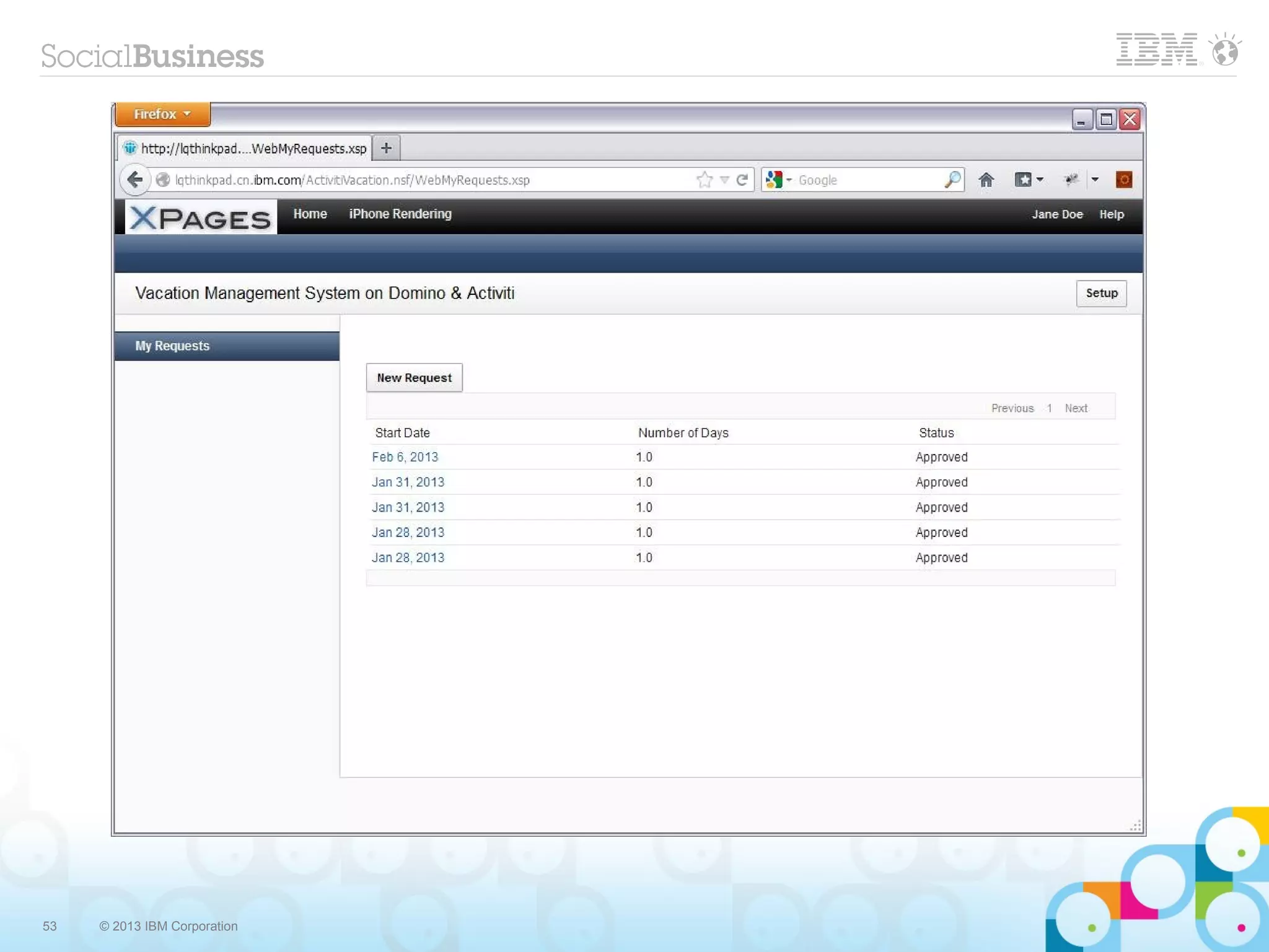
Task: Open the Home menu item
Action: pos(310,214)
